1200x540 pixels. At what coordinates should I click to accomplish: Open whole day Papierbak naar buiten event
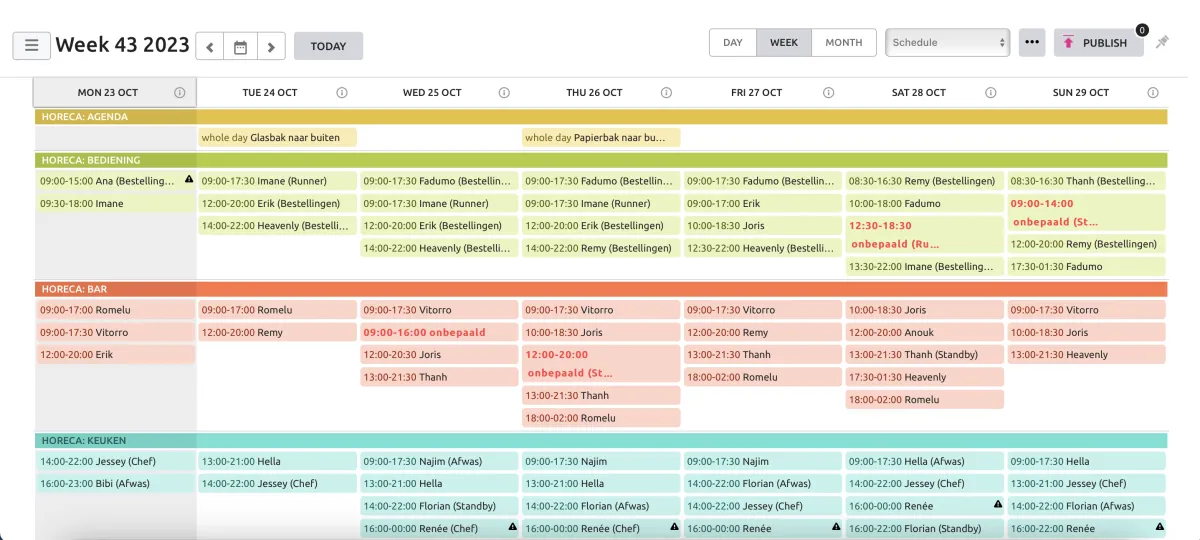pos(601,137)
